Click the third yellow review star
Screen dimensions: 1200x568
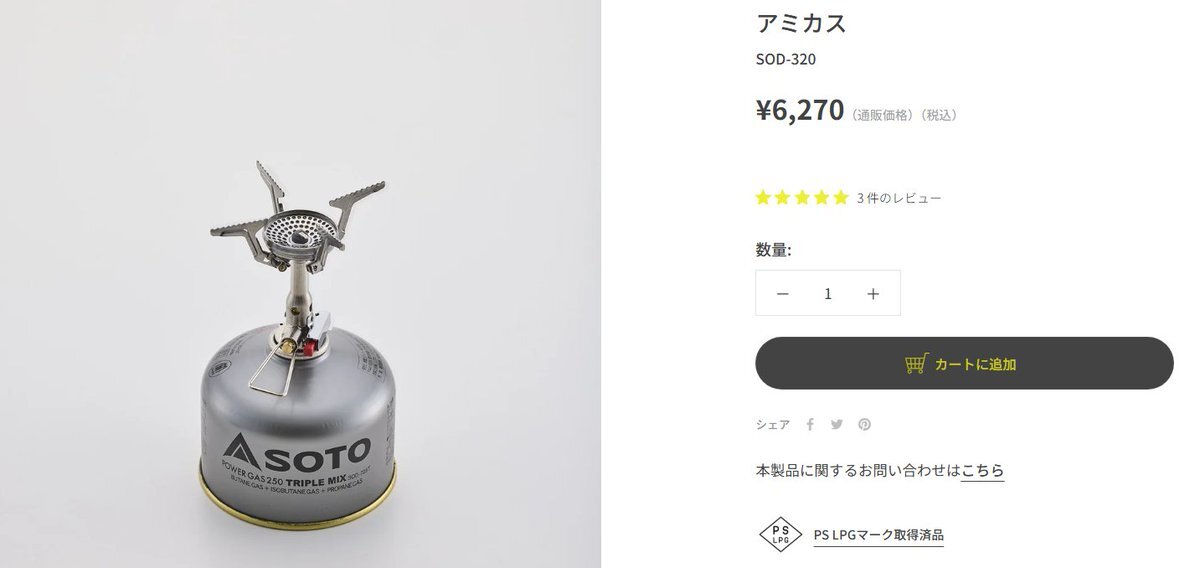pos(802,198)
